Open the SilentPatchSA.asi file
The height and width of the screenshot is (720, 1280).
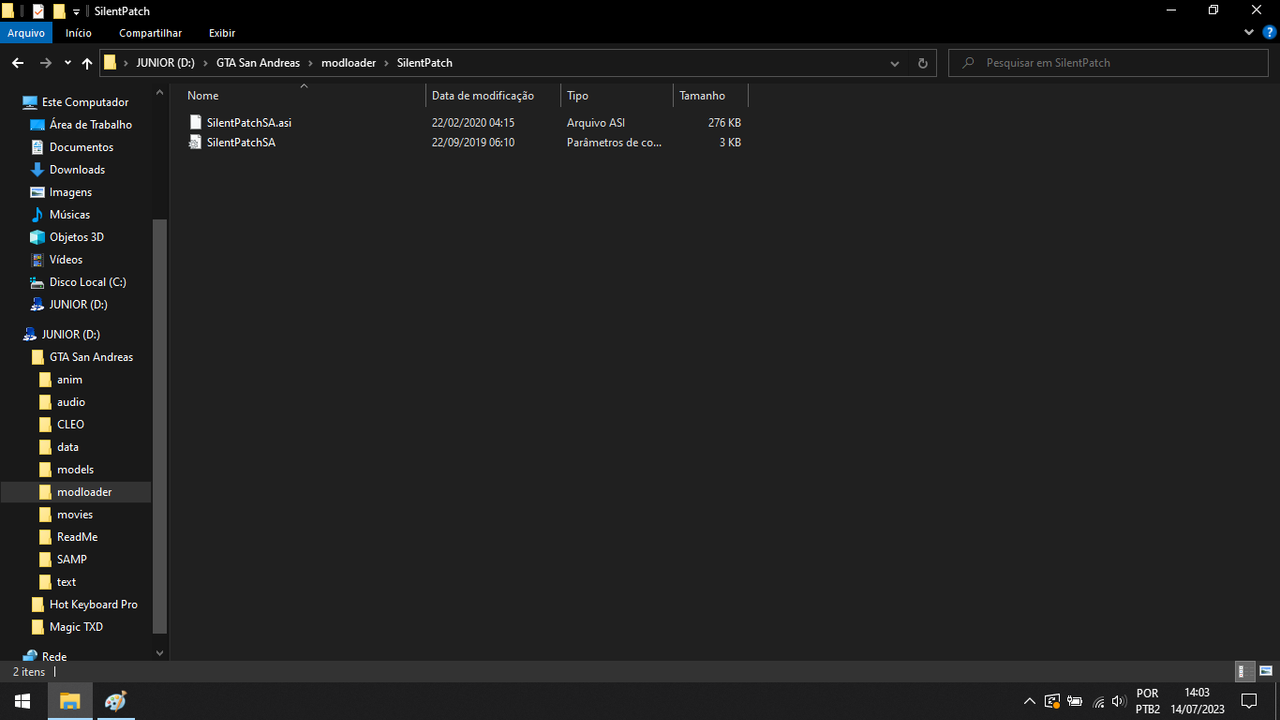click(x=249, y=122)
